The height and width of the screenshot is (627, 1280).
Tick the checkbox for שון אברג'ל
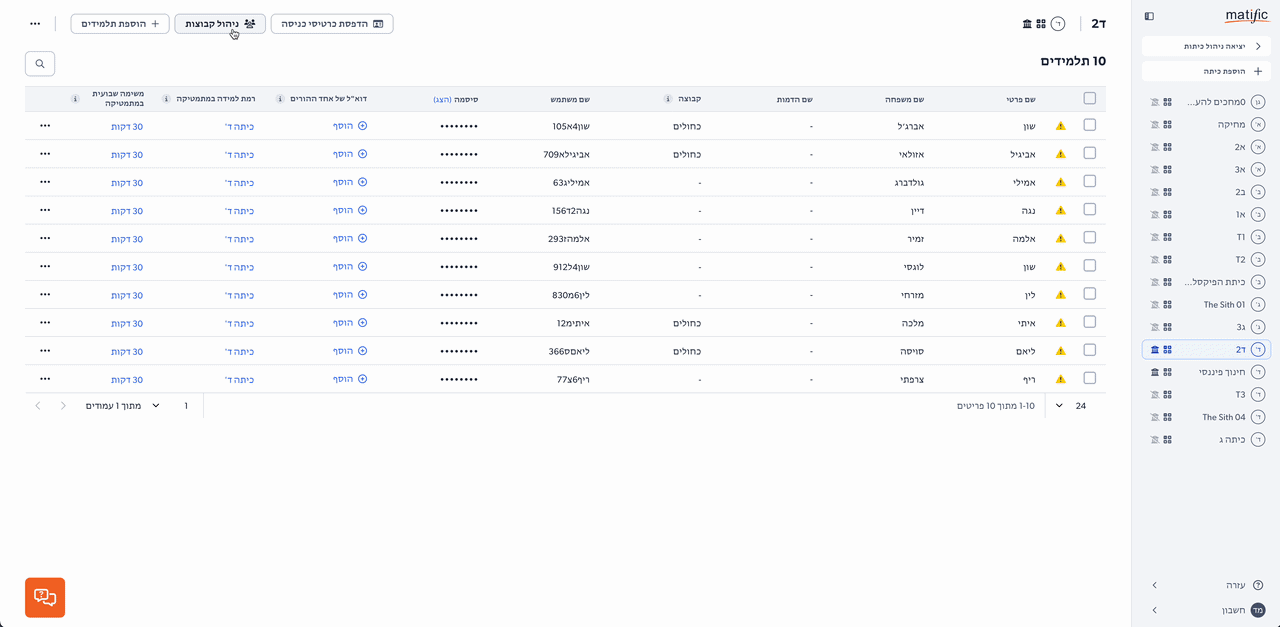[x=1090, y=125]
